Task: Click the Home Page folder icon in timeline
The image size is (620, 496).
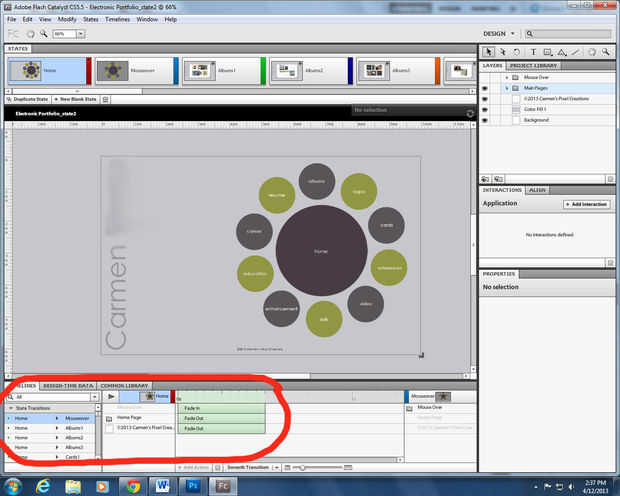Action: tap(109, 418)
